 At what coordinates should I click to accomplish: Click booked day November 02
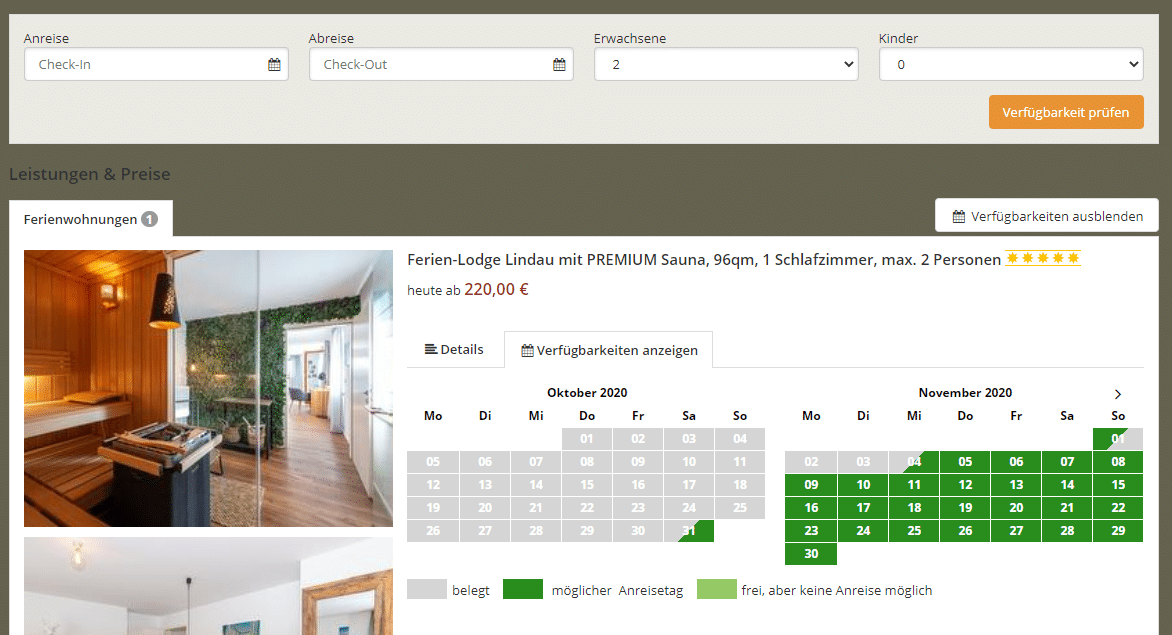click(x=811, y=462)
